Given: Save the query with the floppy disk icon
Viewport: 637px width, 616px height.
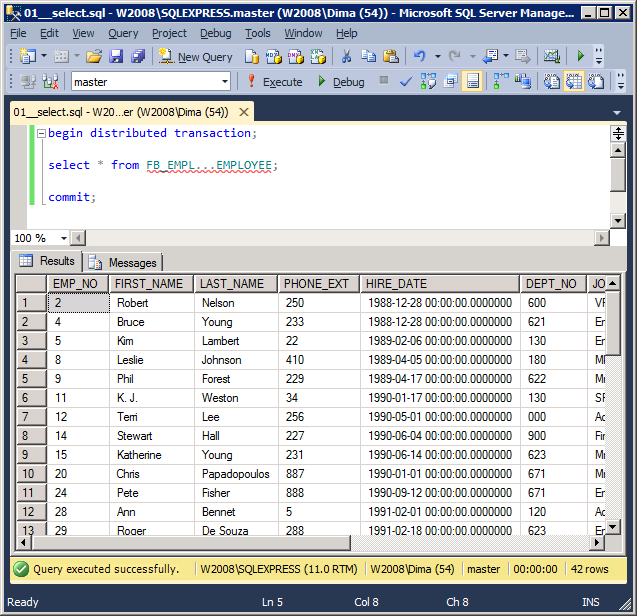Looking at the screenshot, I should point(116,56).
